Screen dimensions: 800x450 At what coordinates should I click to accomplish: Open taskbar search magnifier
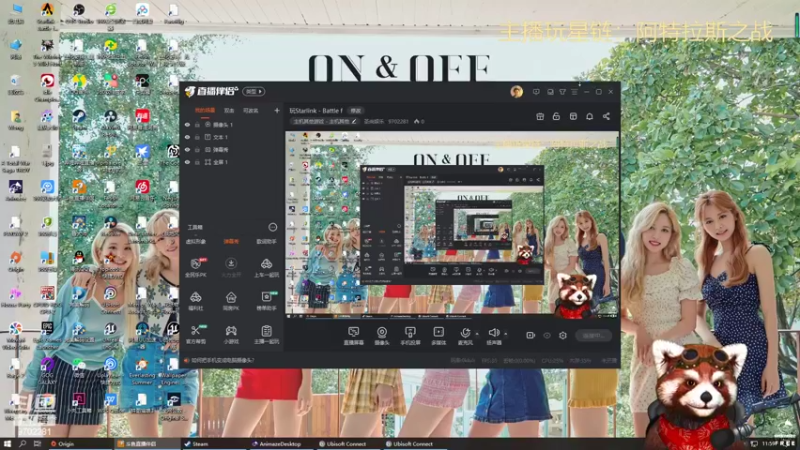(x=22, y=444)
